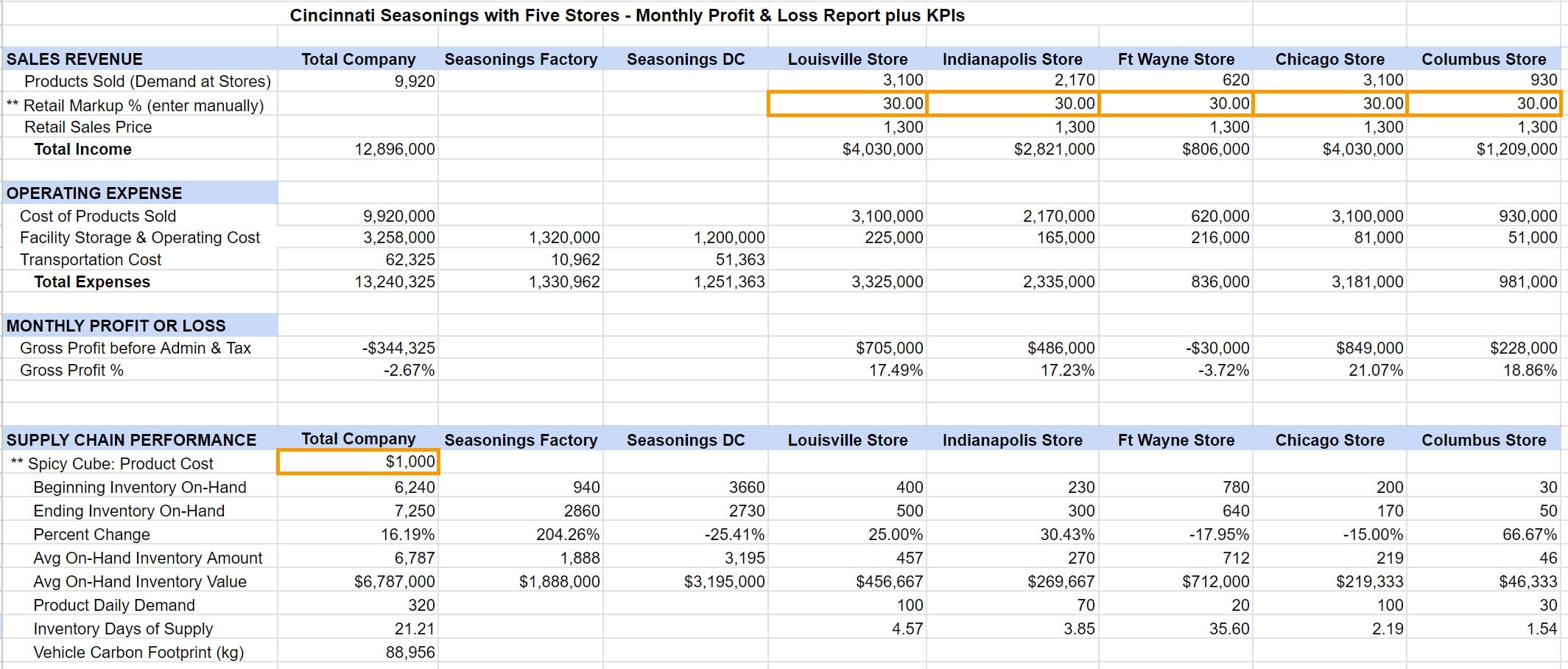Select the Columbus Store Retail Markup cell
Viewport: 1568px width, 669px height.
click(x=1484, y=104)
